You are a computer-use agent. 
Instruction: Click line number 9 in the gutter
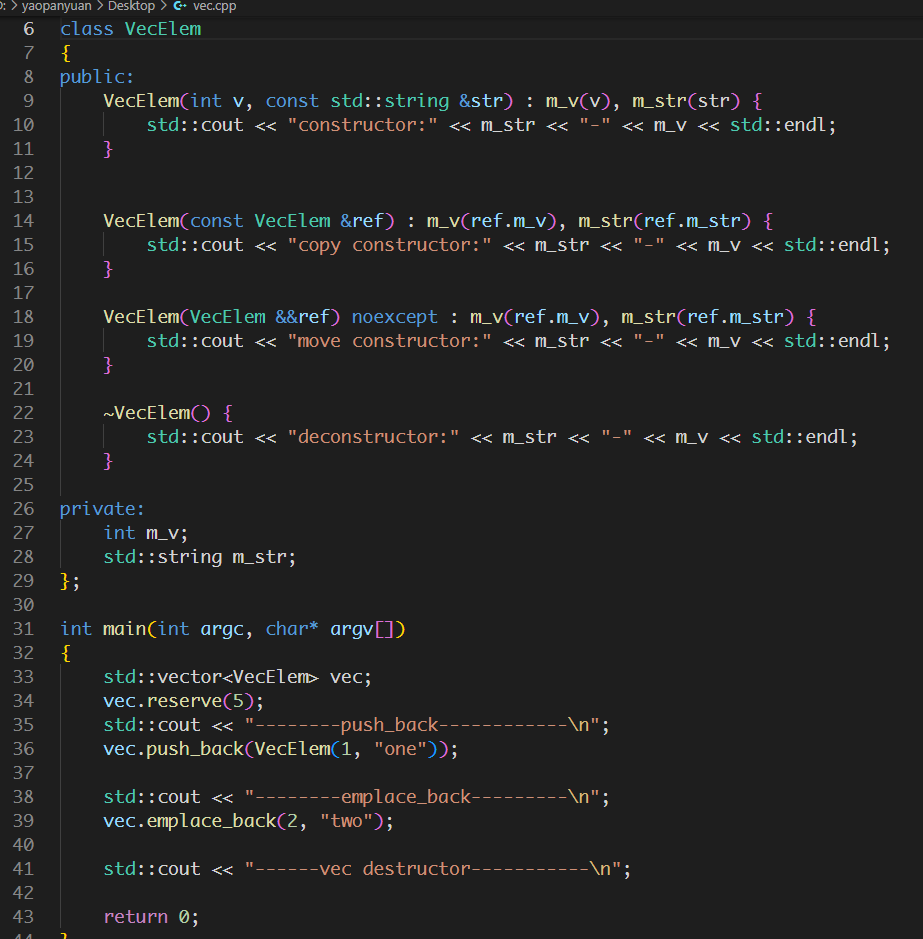click(x=29, y=101)
